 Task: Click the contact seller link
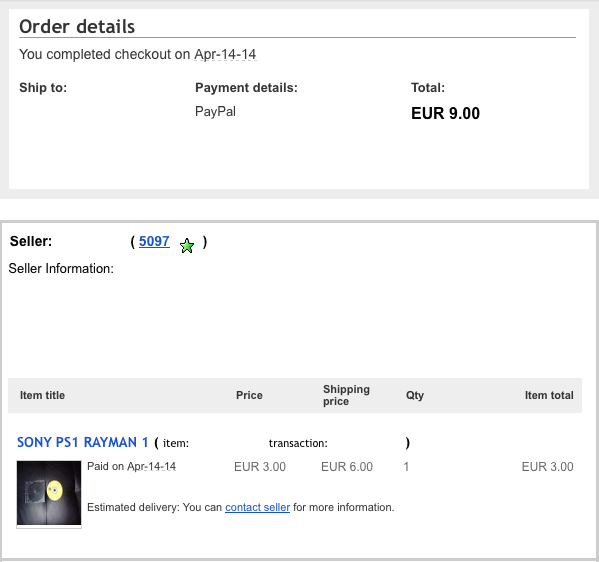257,507
